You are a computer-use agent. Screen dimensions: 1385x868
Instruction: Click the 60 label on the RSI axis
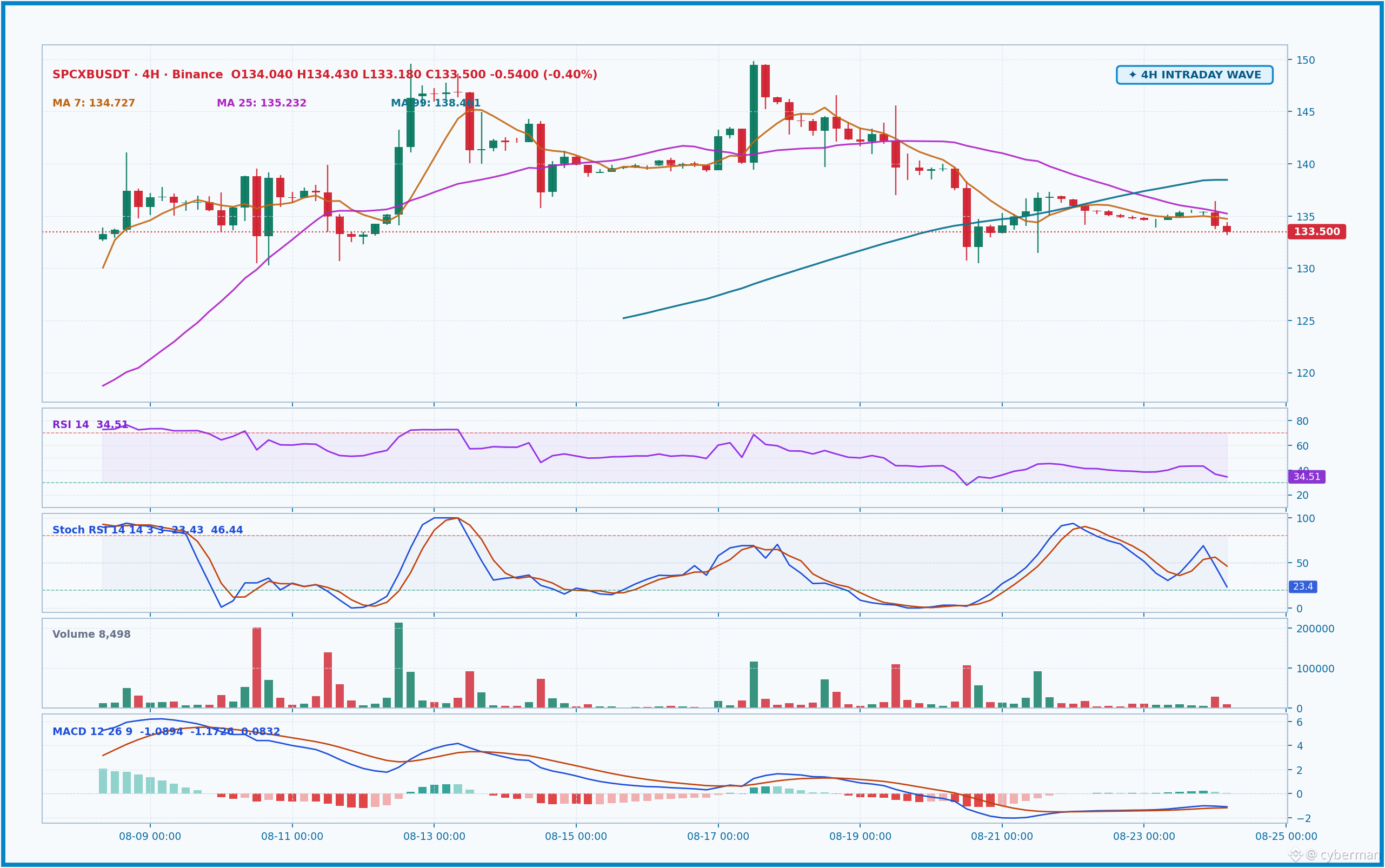(x=1302, y=446)
